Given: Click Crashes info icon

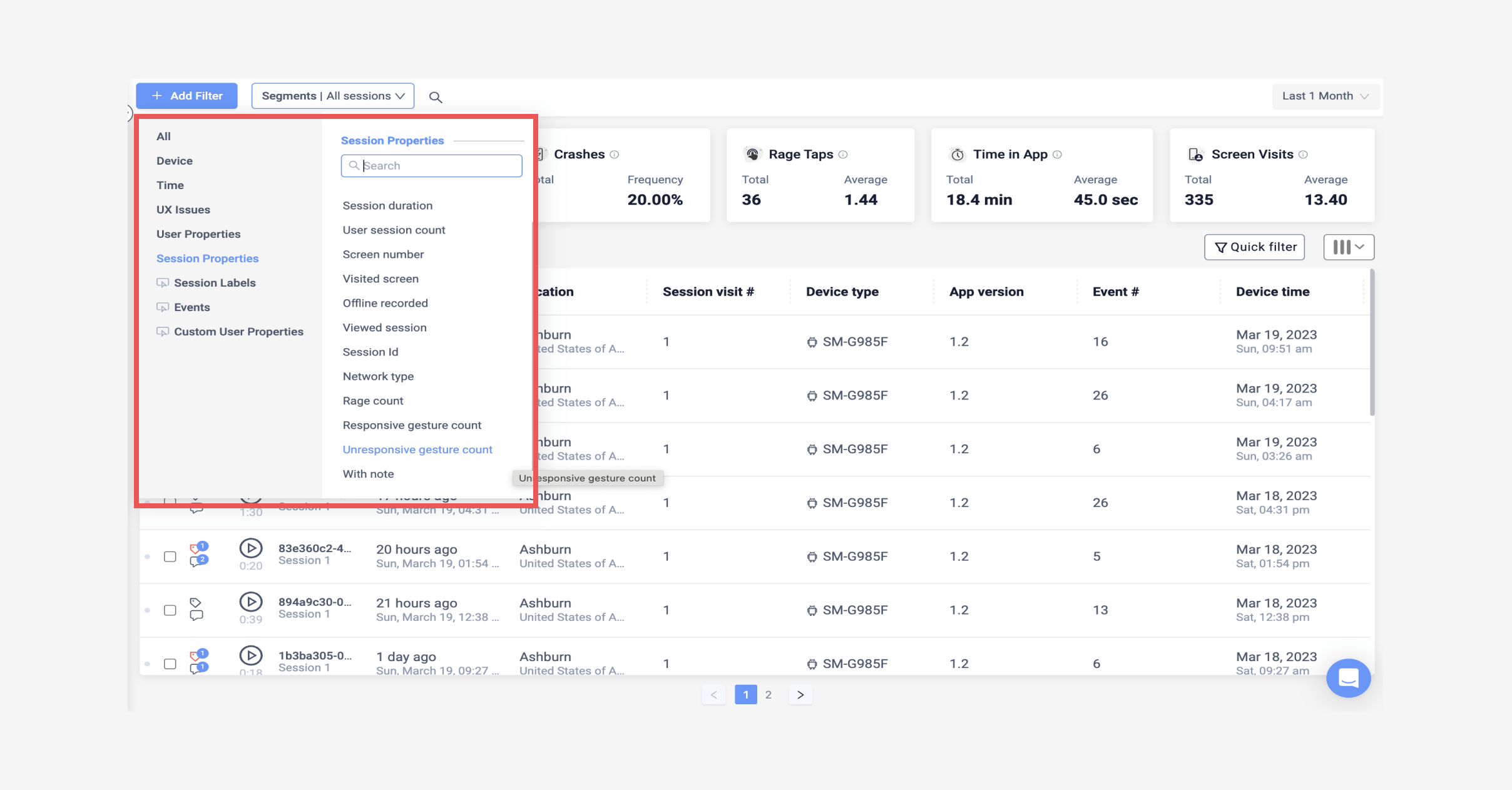Looking at the screenshot, I should 615,155.
